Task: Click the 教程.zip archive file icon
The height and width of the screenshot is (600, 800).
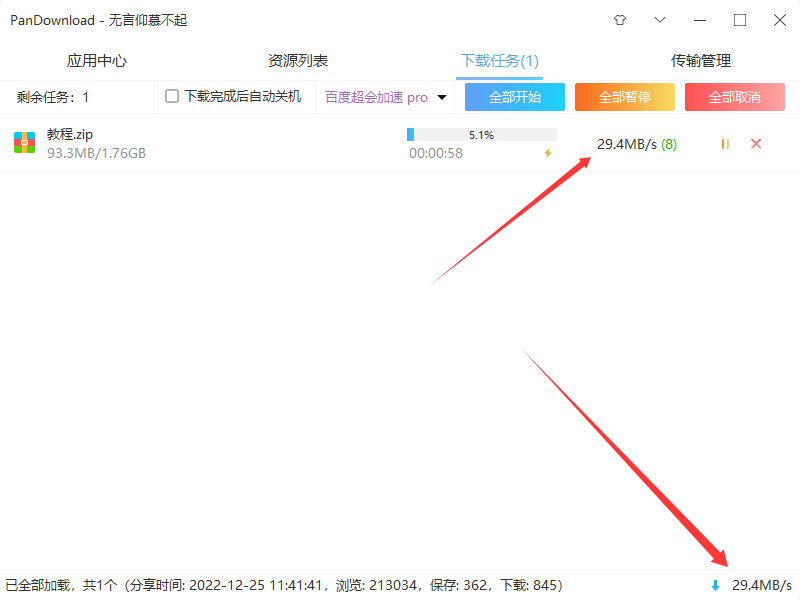Action: (24, 143)
